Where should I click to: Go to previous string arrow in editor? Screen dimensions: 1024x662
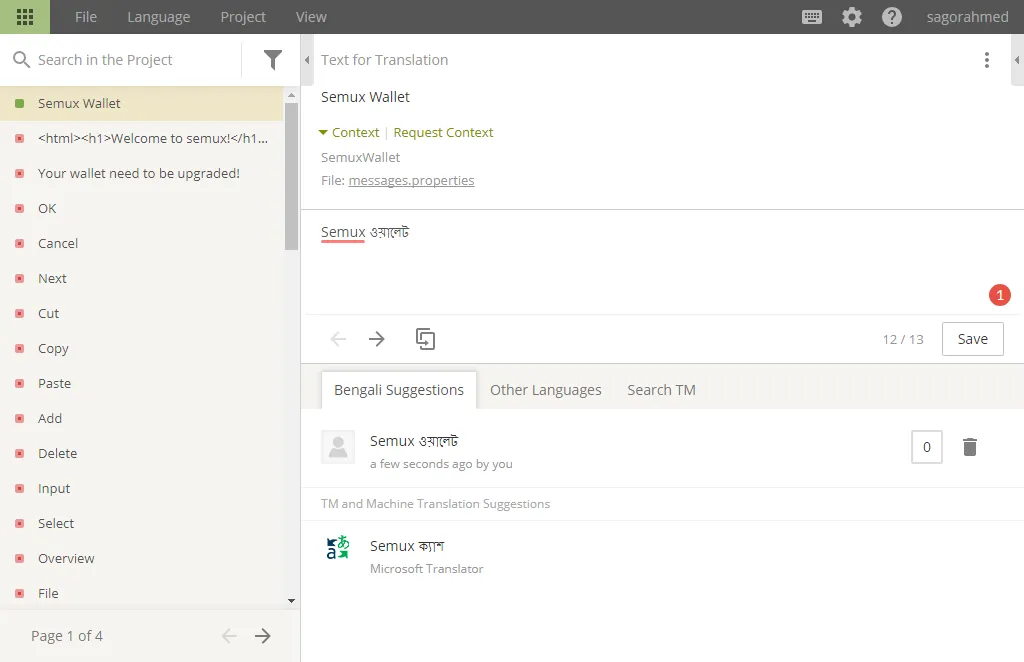click(x=338, y=339)
